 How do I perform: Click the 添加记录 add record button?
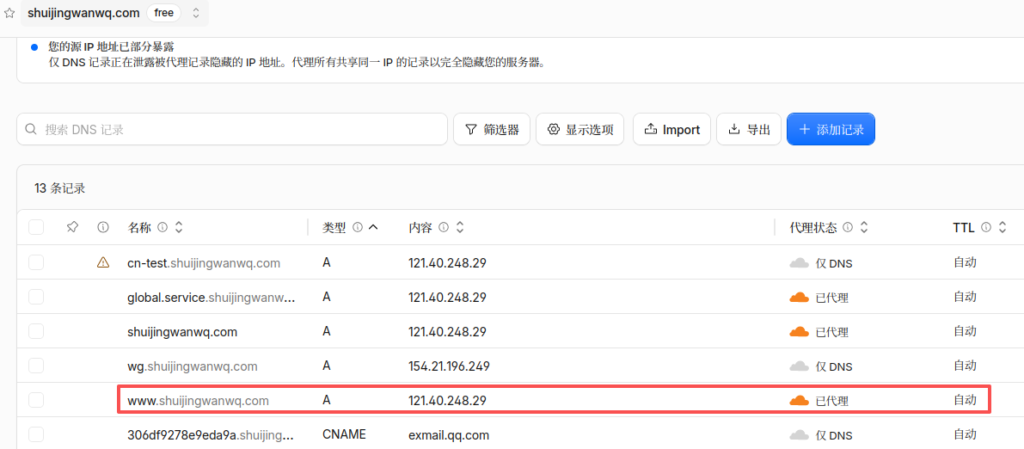tap(831, 129)
